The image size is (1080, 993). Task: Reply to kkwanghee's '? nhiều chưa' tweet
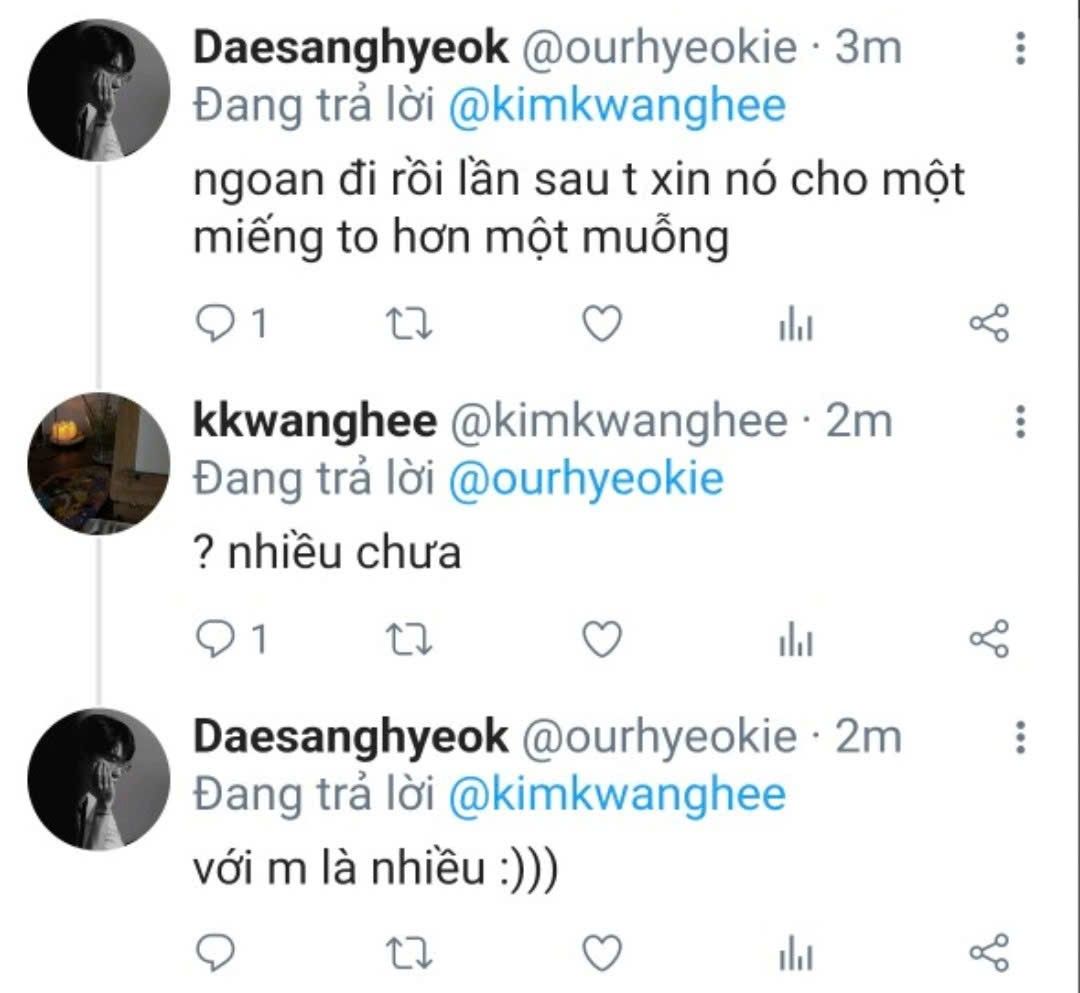tap(212, 638)
